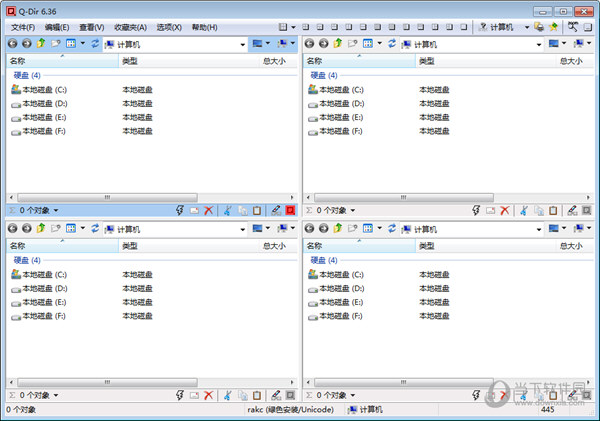600x421 pixels.
Task: Refresh the bottom-right pane
Action: click(392, 228)
